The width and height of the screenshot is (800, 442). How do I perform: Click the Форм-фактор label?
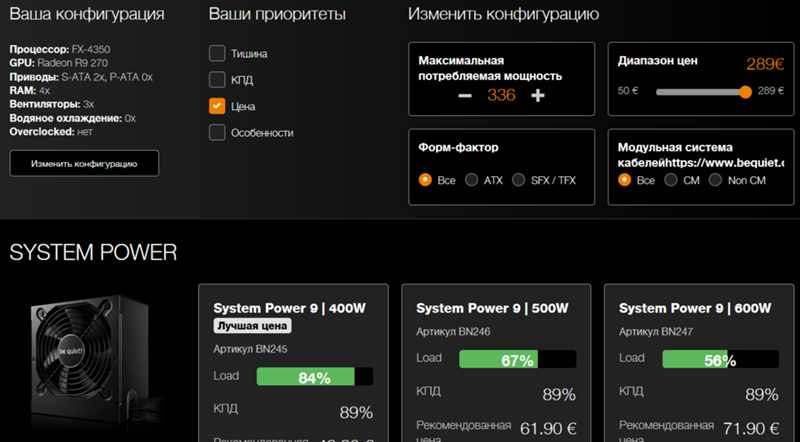click(458, 148)
